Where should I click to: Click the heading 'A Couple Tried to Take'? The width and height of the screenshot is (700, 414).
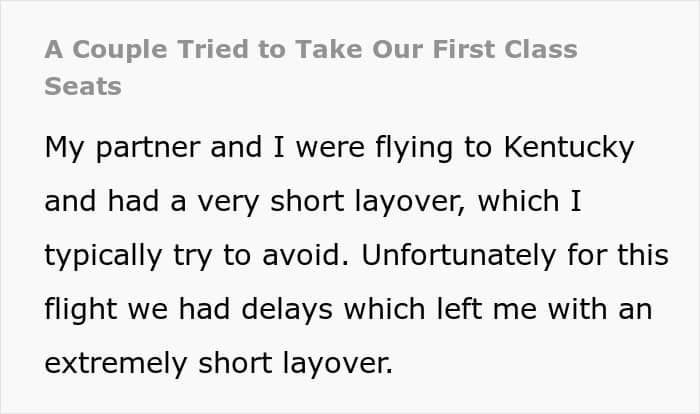pos(204,49)
